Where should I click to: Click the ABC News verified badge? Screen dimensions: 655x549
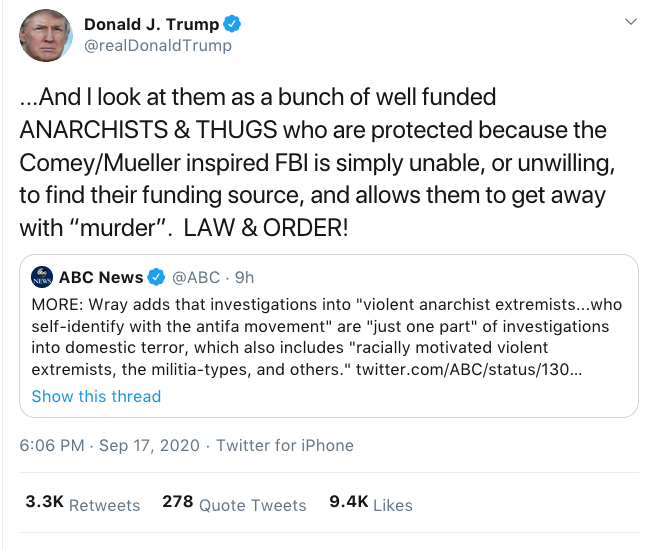(x=156, y=277)
